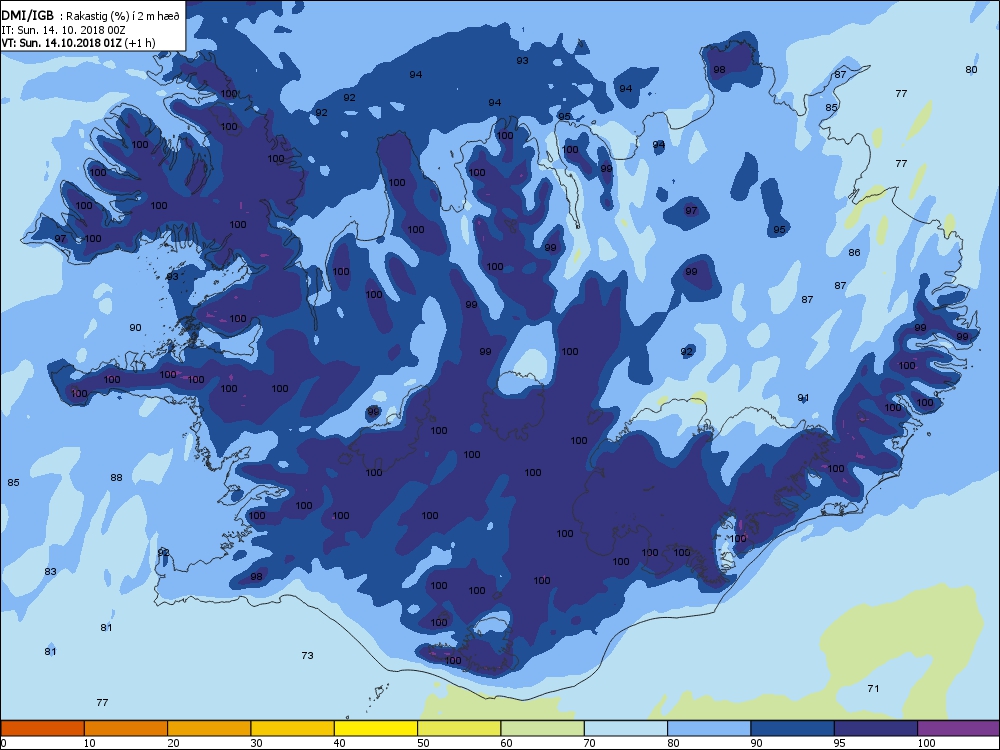1000x750 pixels.
Task: Pick the 95–100 navy legend swatch
Action: (x=876, y=728)
